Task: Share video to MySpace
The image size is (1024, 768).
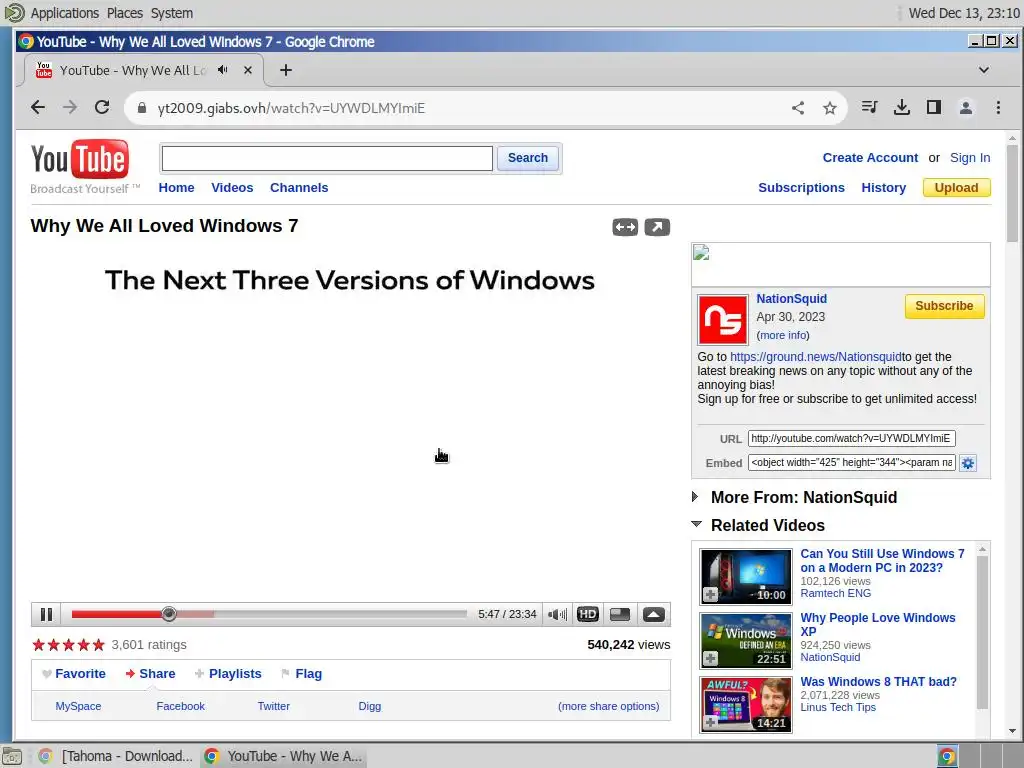Action: (78, 707)
